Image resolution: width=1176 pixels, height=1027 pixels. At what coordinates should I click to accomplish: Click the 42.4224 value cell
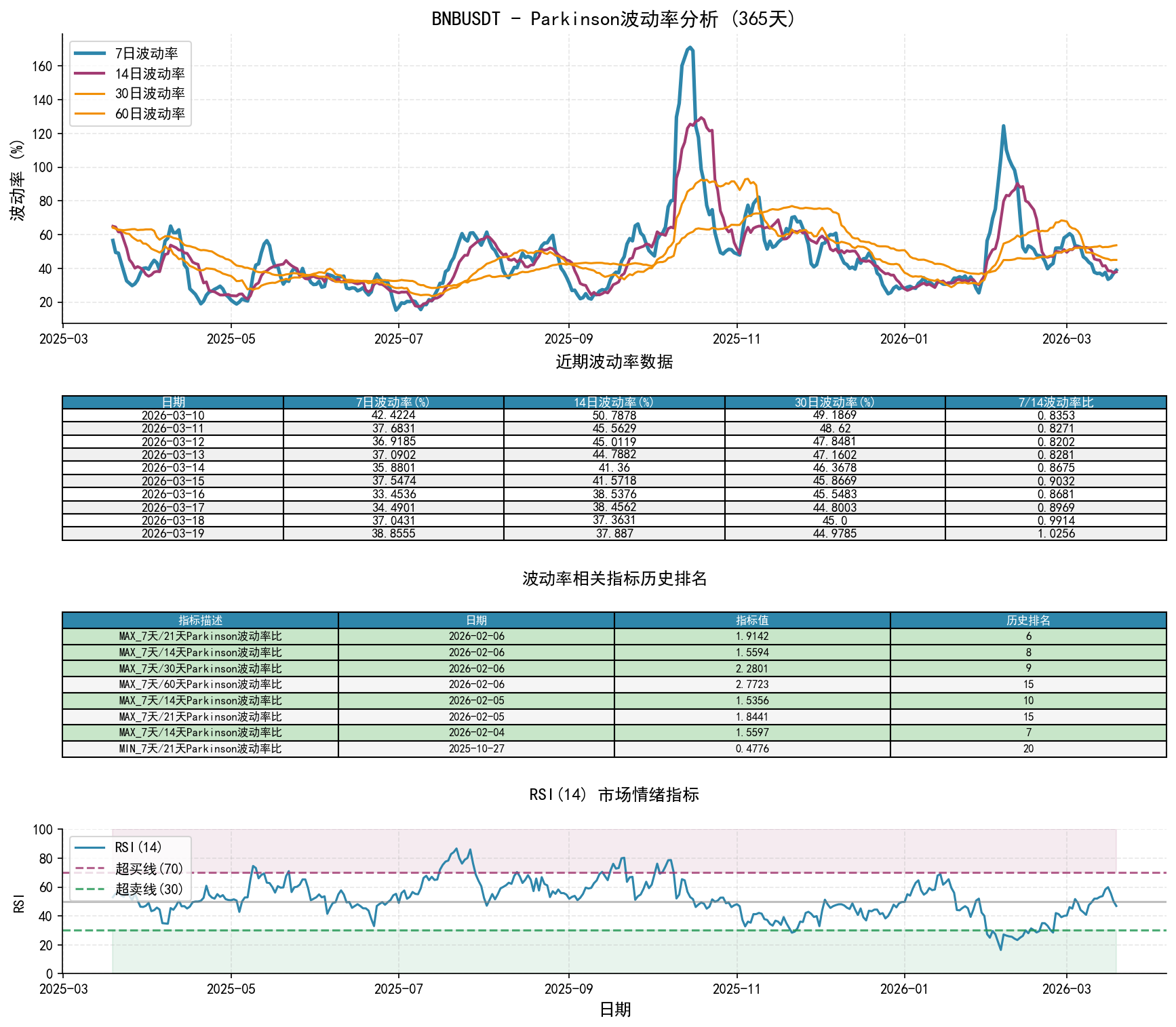393,416
